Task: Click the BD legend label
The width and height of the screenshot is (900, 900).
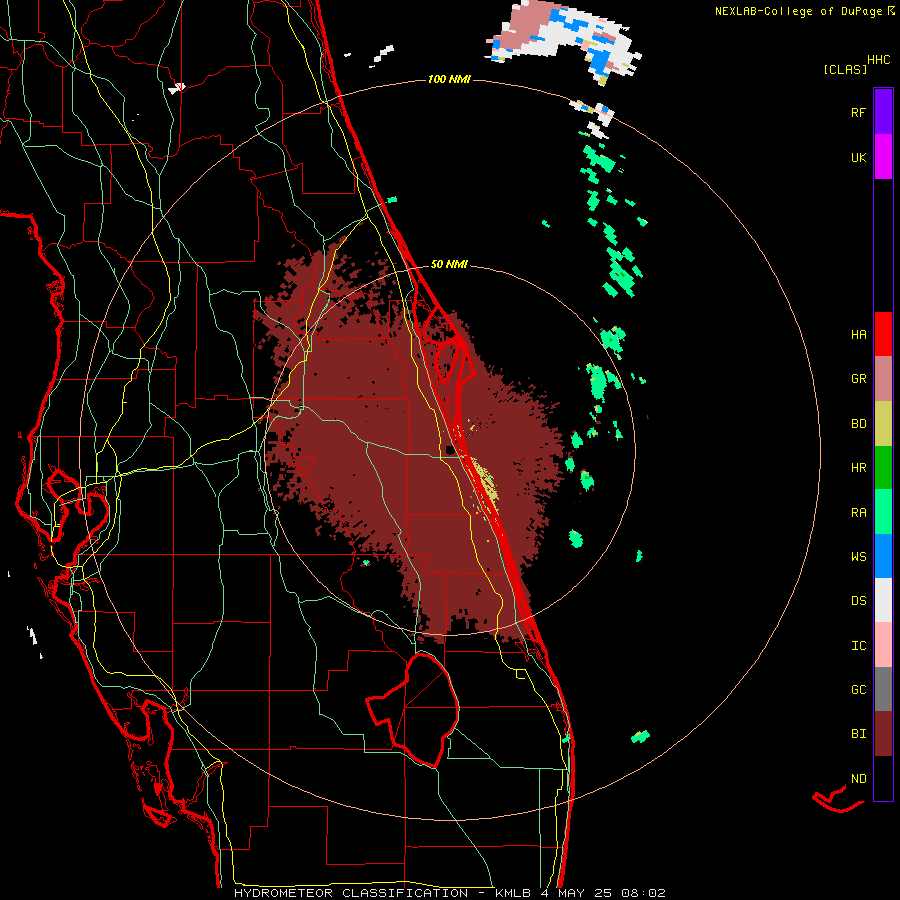Action: click(858, 424)
